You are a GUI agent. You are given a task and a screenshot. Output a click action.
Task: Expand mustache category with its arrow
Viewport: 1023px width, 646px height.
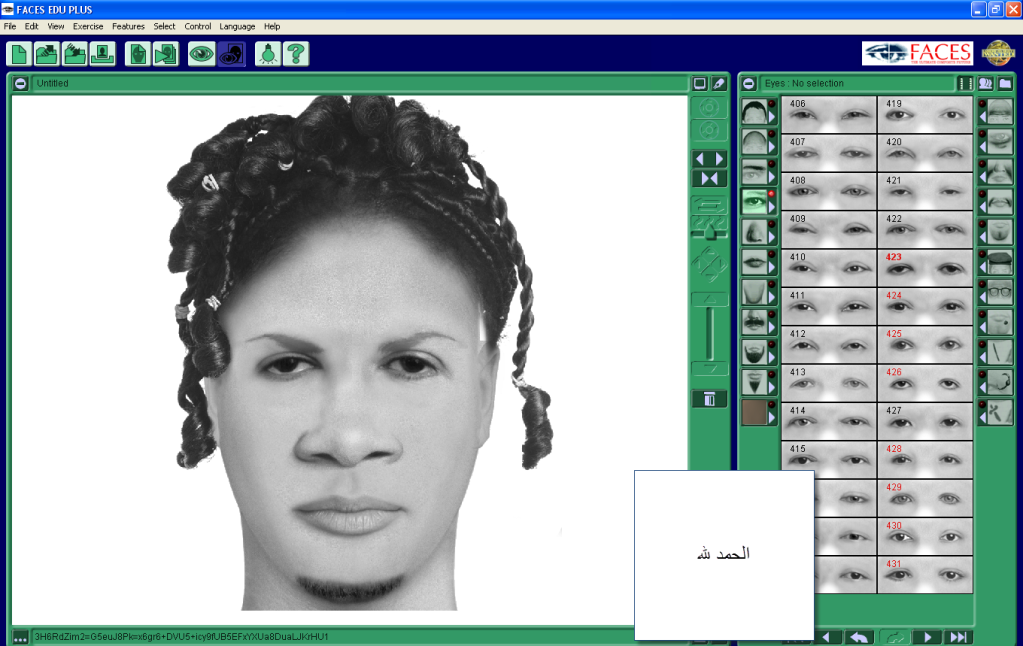click(x=772, y=327)
